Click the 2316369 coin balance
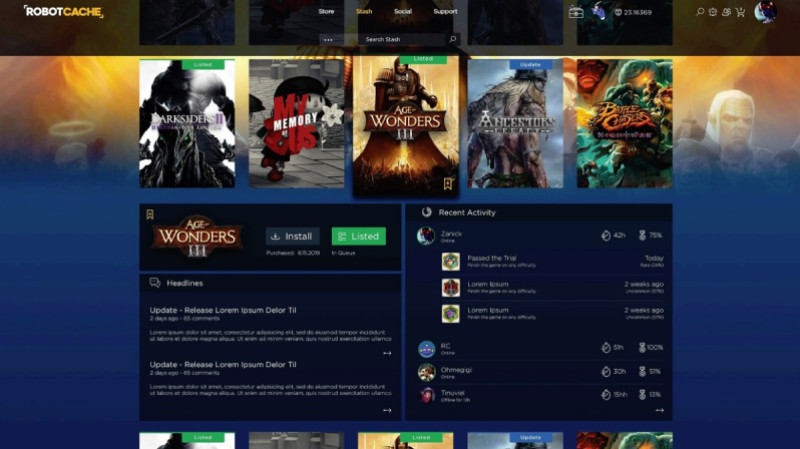 click(637, 12)
